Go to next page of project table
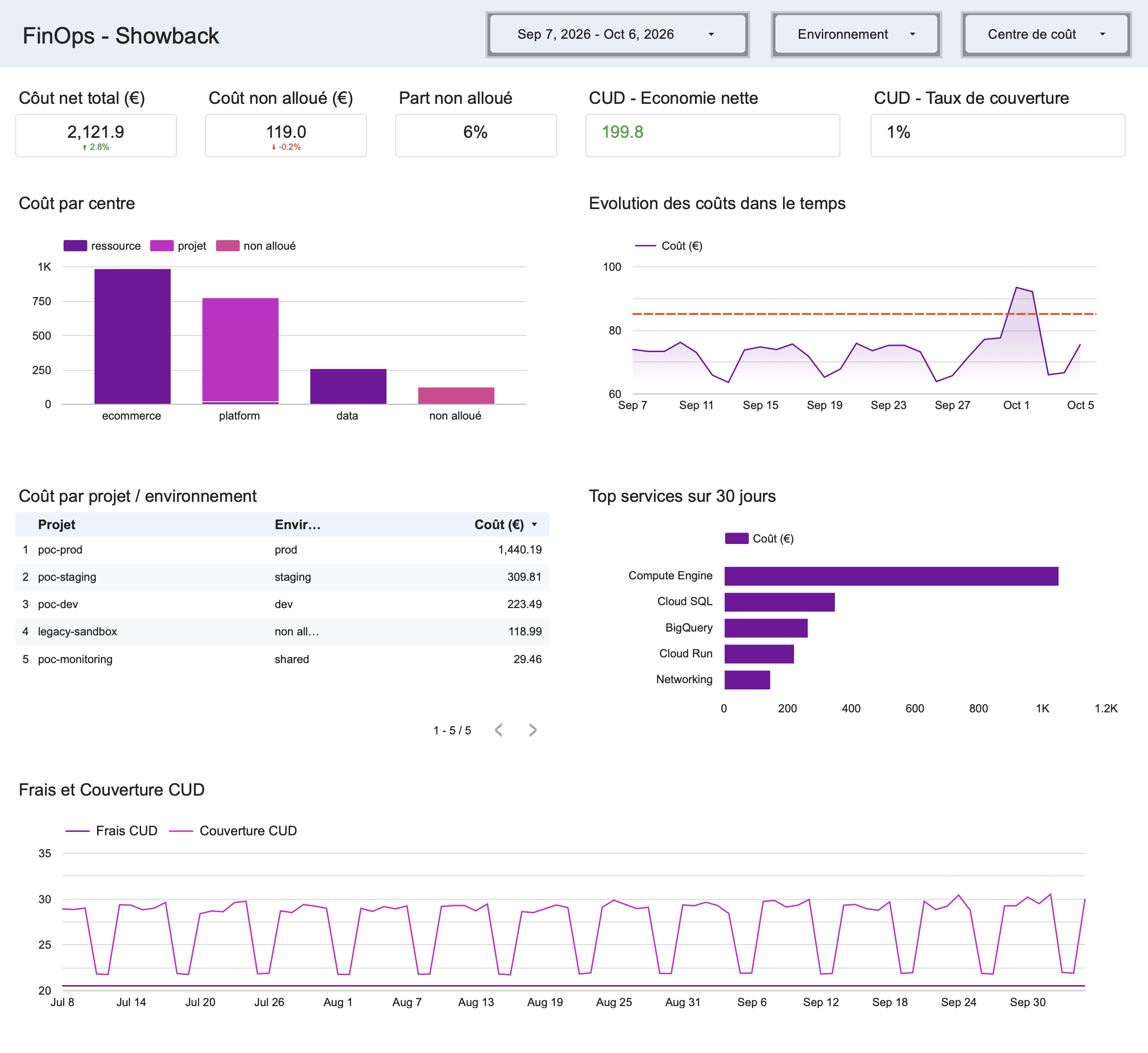Image resolution: width=1148 pixels, height=1053 pixels. pyautogui.click(x=533, y=730)
